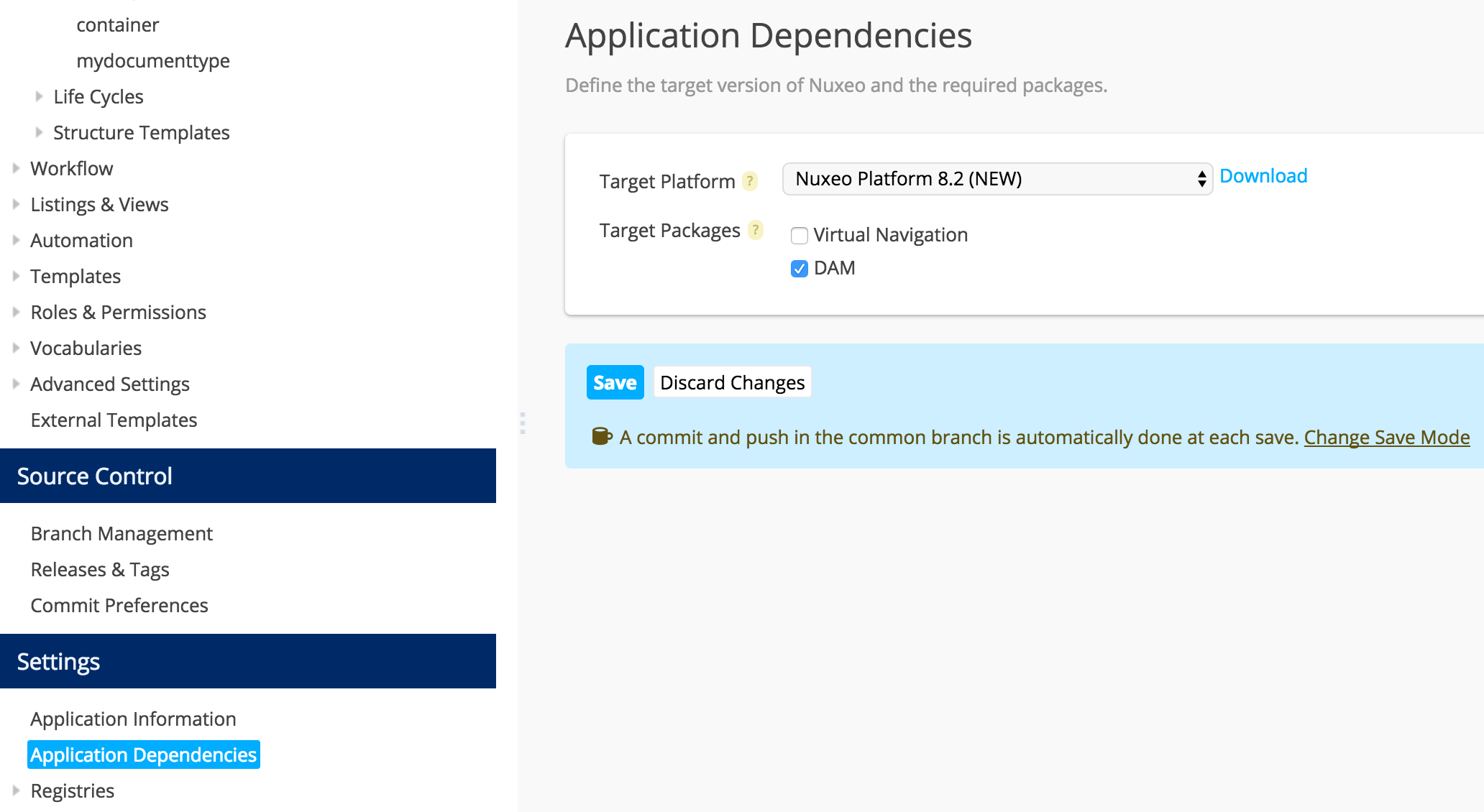Uncheck the DAM package checkbox
This screenshot has width=1484, height=812.
click(x=799, y=269)
